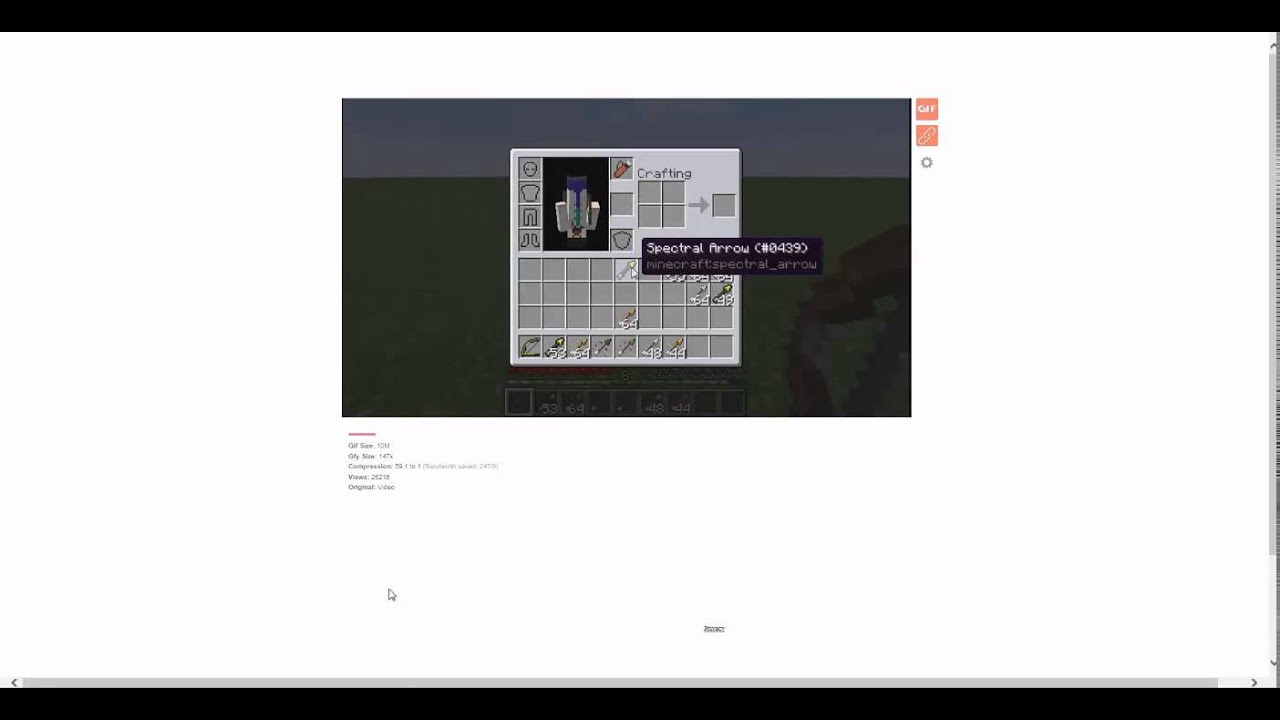The image size is (1280, 720).
Task: Select the leggings armor slot
Action: click(x=530, y=217)
